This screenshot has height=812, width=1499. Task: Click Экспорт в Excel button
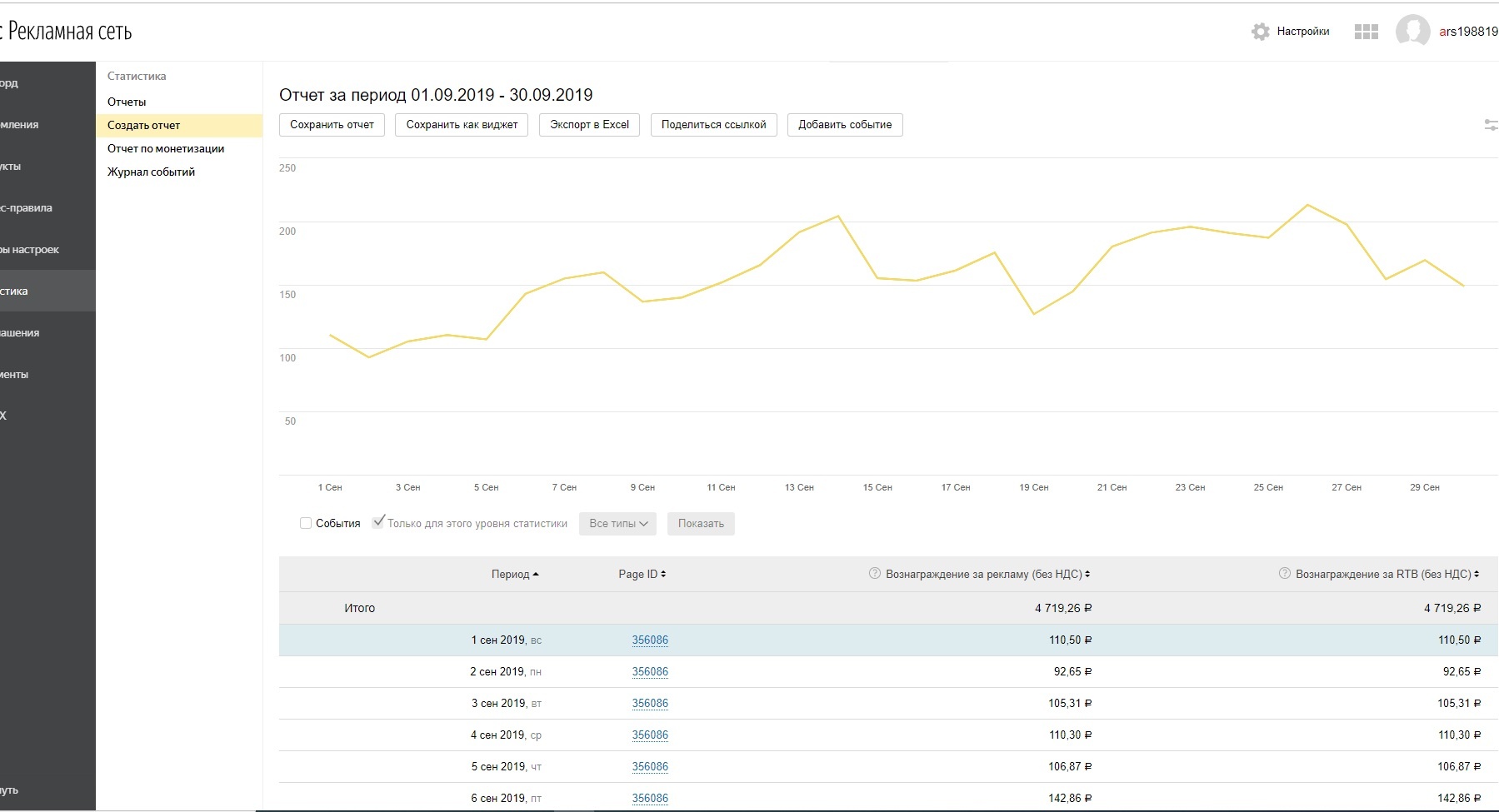(589, 125)
